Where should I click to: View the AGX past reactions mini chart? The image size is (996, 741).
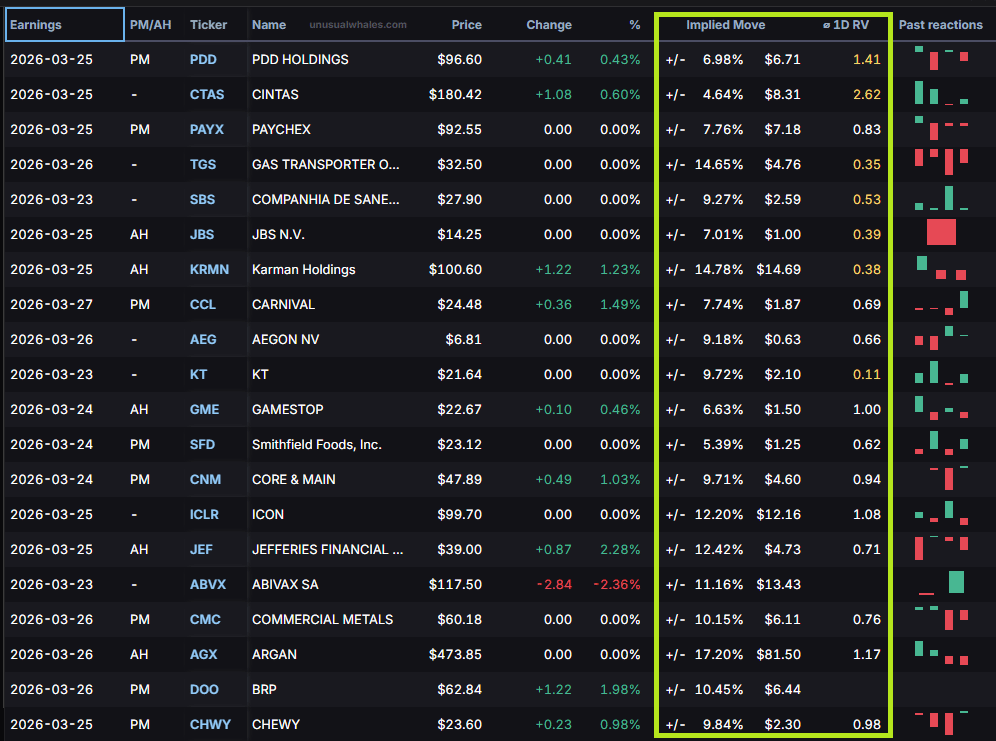[941, 653]
